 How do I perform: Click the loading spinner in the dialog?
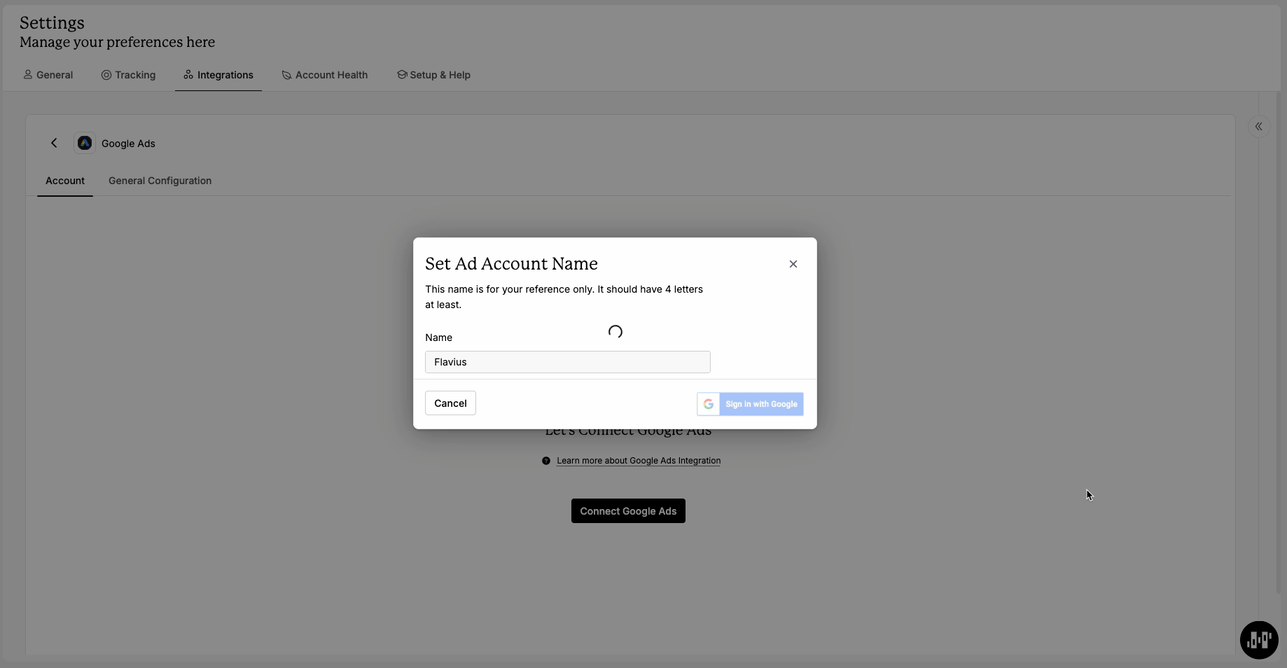click(615, 332)
